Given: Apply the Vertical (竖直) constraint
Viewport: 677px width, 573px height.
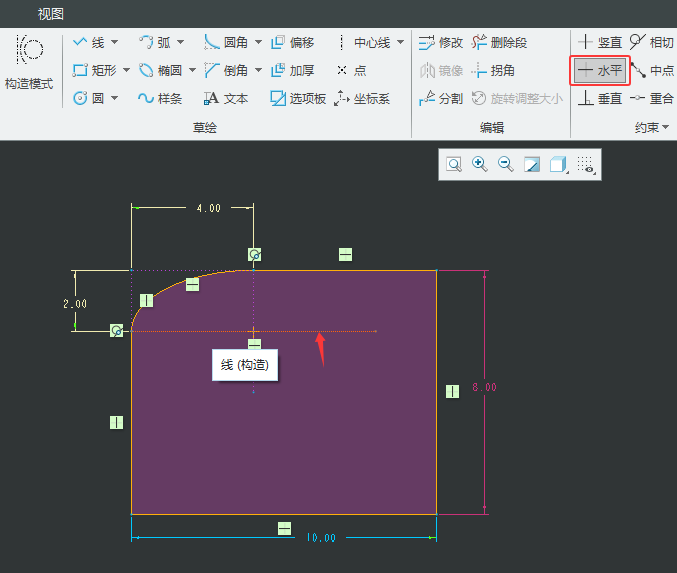Looking at the screenshot, I should (x=600, y=42).
